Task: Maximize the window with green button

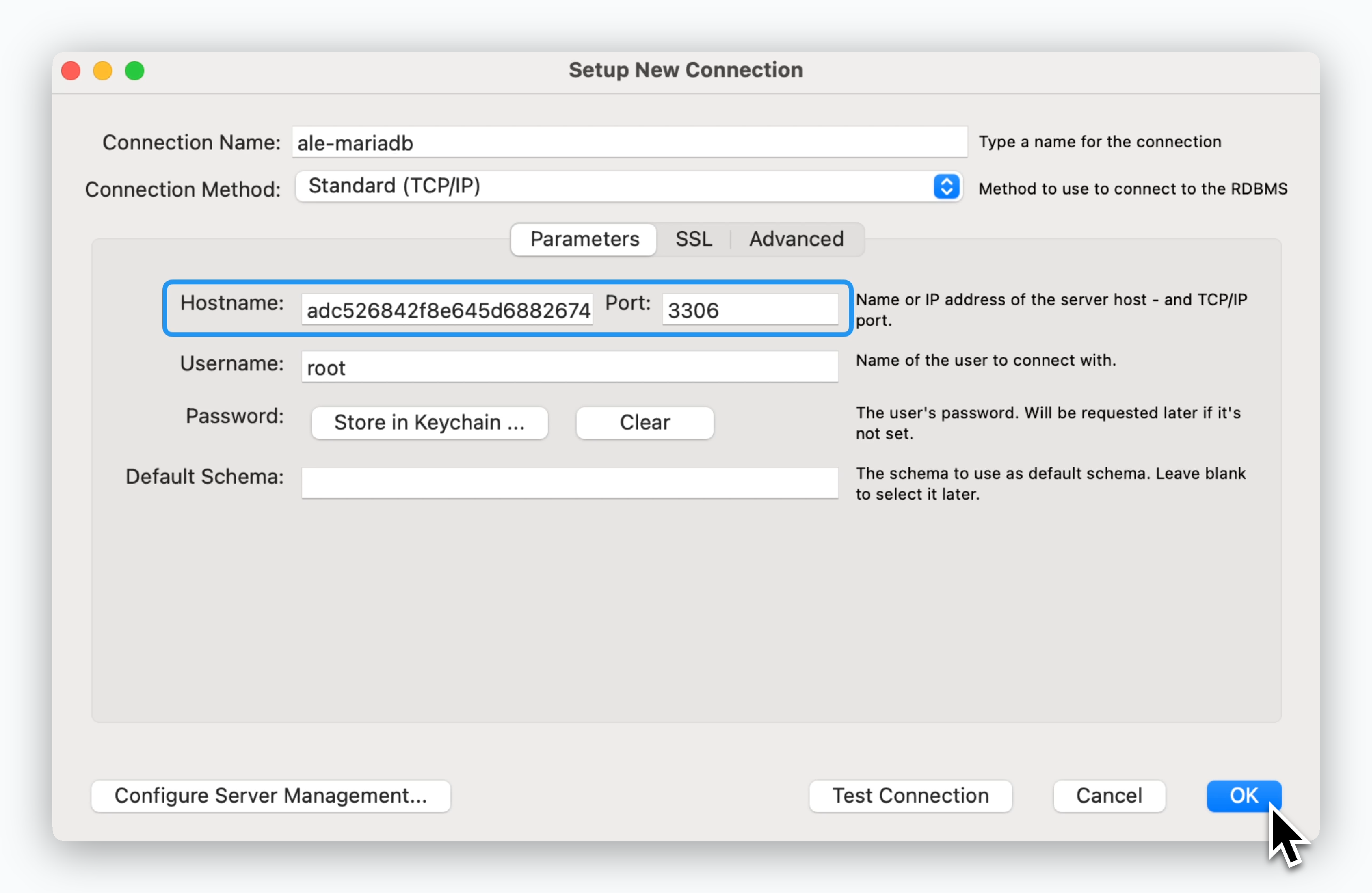Action: pos(135,71)
